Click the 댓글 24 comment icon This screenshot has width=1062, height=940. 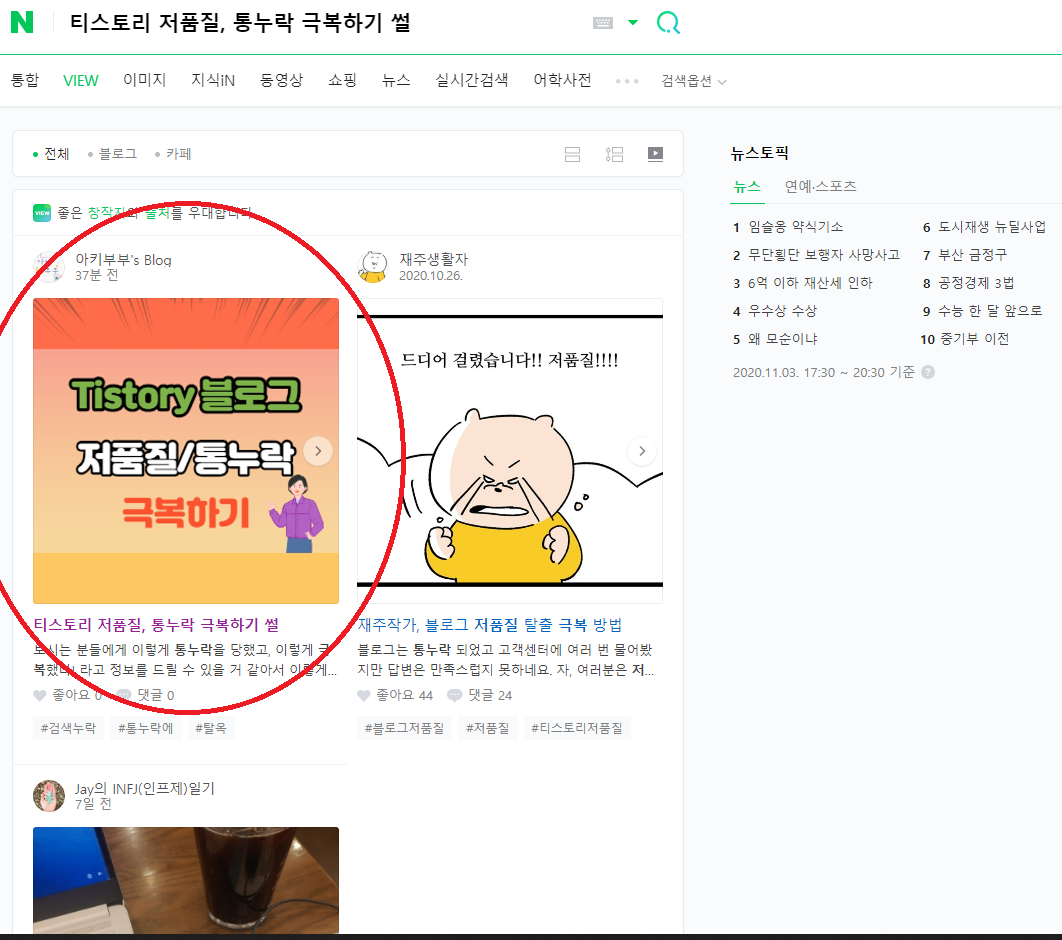(x=454, y=696)
